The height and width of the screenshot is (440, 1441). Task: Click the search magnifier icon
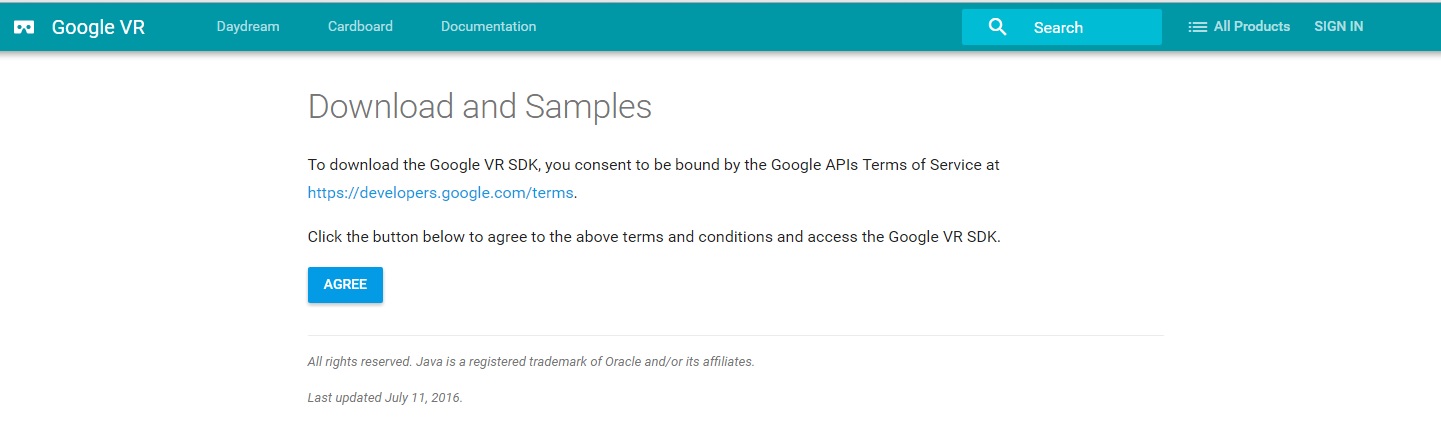click(x=997, y=27)
